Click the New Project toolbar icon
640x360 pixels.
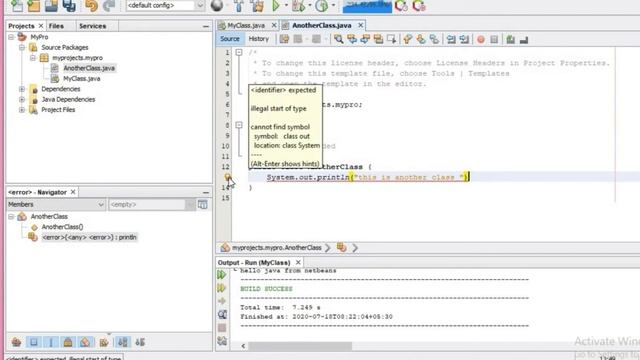[x=33, y=5]
